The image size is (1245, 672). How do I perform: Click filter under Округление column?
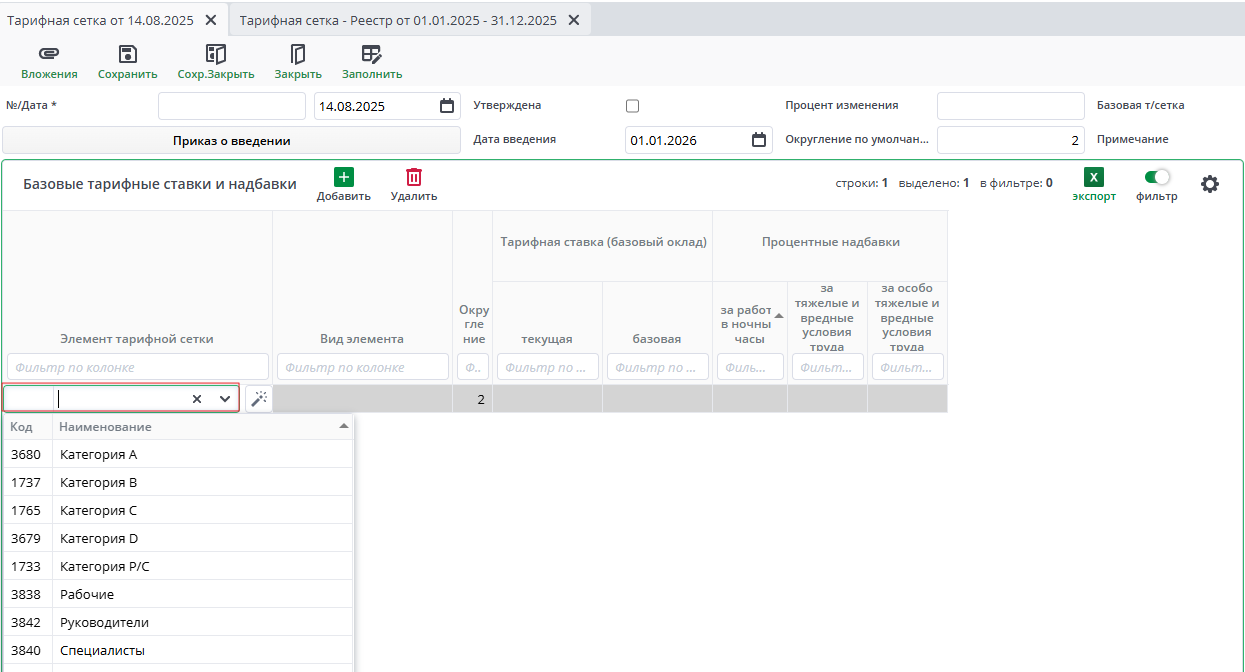click(x=473, y=367)
